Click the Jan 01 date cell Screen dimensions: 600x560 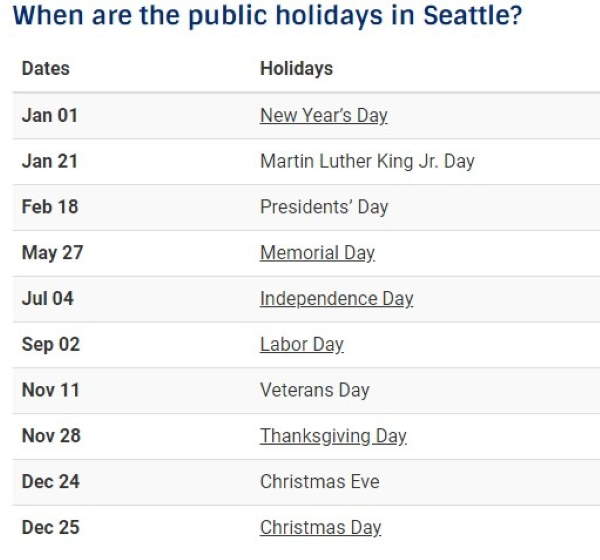coord(49,115)
